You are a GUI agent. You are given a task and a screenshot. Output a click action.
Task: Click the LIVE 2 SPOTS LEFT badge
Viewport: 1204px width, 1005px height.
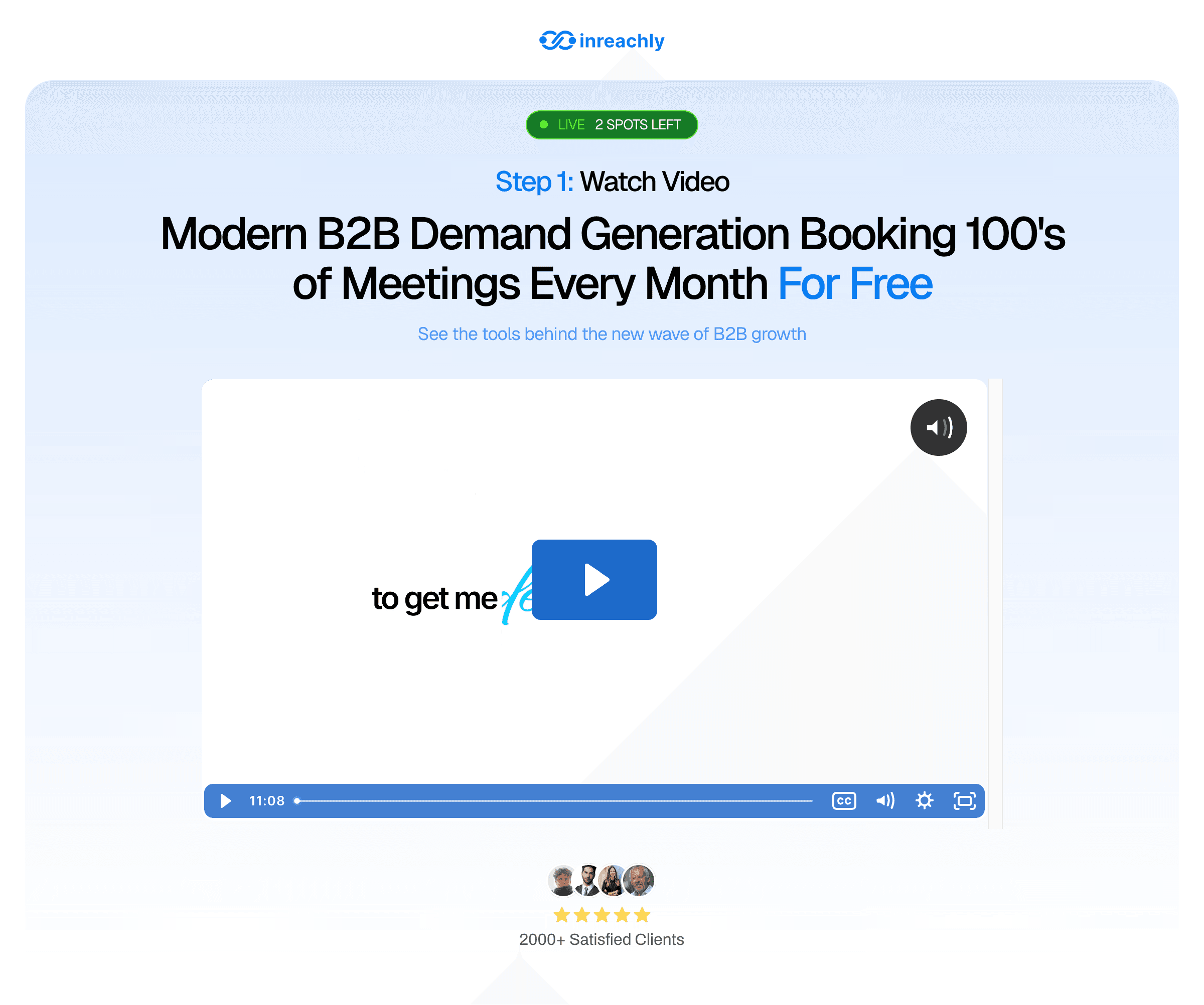[611, 125]
